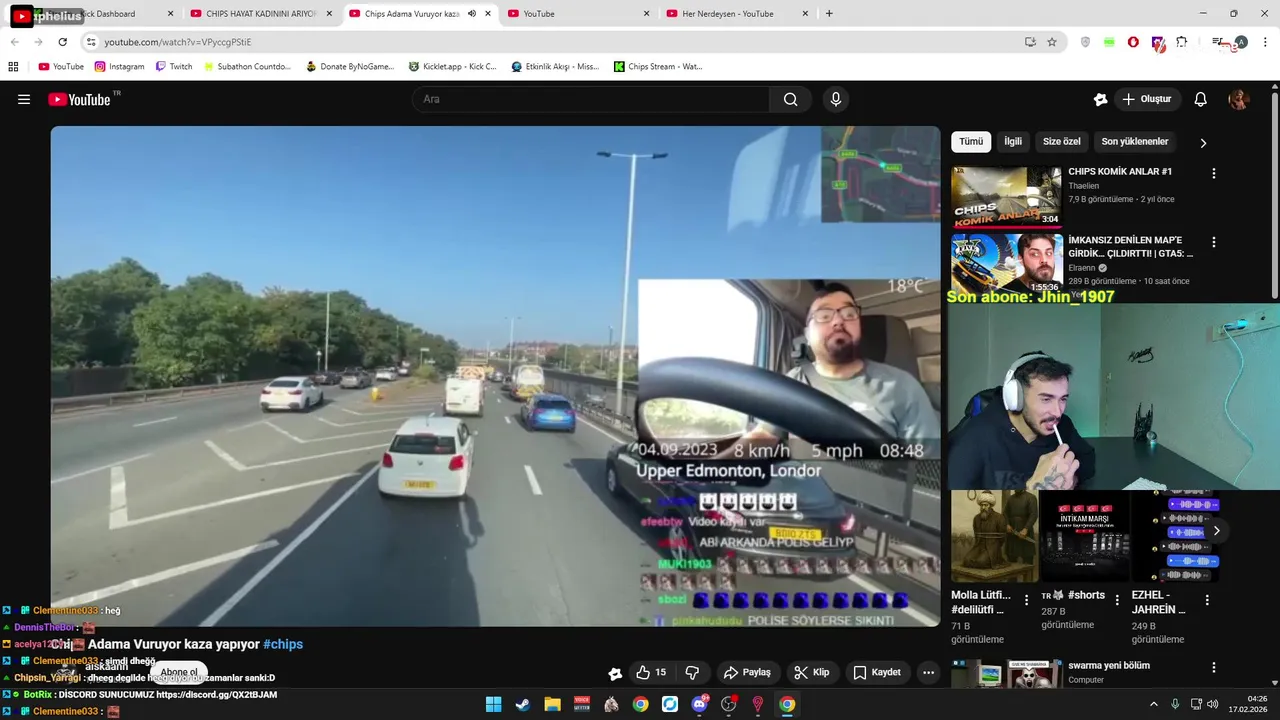Viewport: 1280px width, 720px height.
Task: Click the YouTube search input field
Action: 591,99
